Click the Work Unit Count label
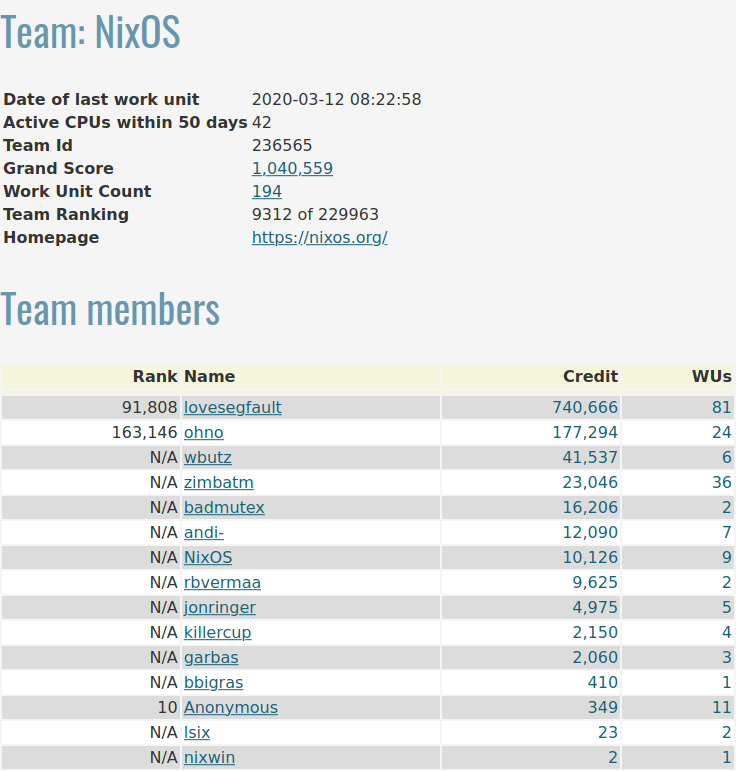The image size is (736, 771). [77, 192]
